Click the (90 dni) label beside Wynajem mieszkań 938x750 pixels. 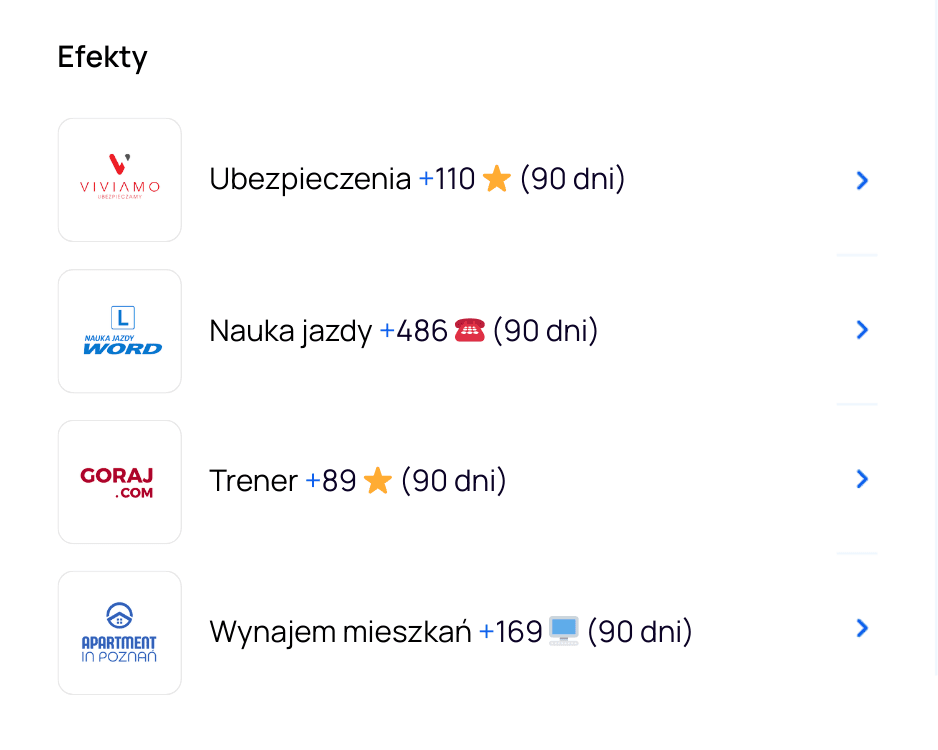[639, 632]
